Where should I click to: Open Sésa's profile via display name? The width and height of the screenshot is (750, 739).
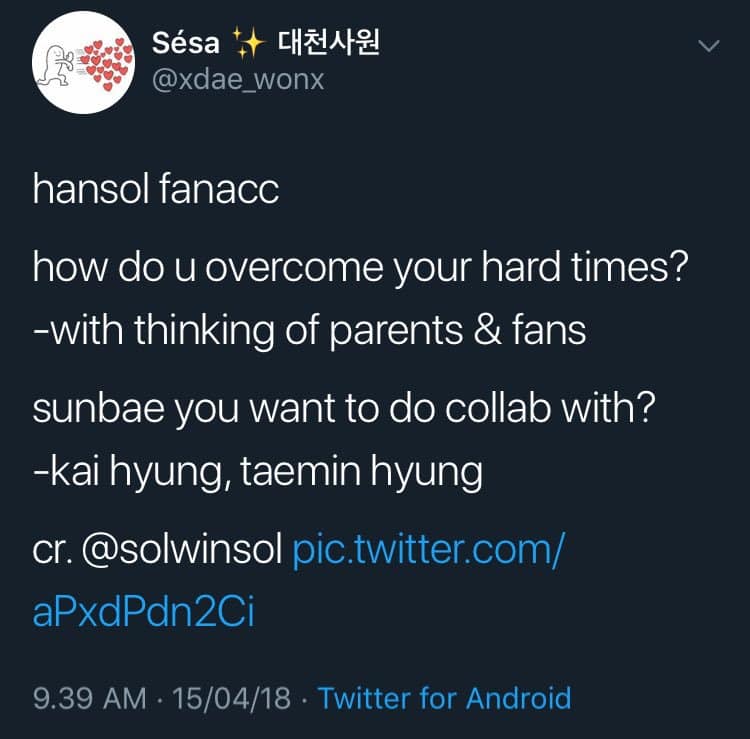coord(188,45)
